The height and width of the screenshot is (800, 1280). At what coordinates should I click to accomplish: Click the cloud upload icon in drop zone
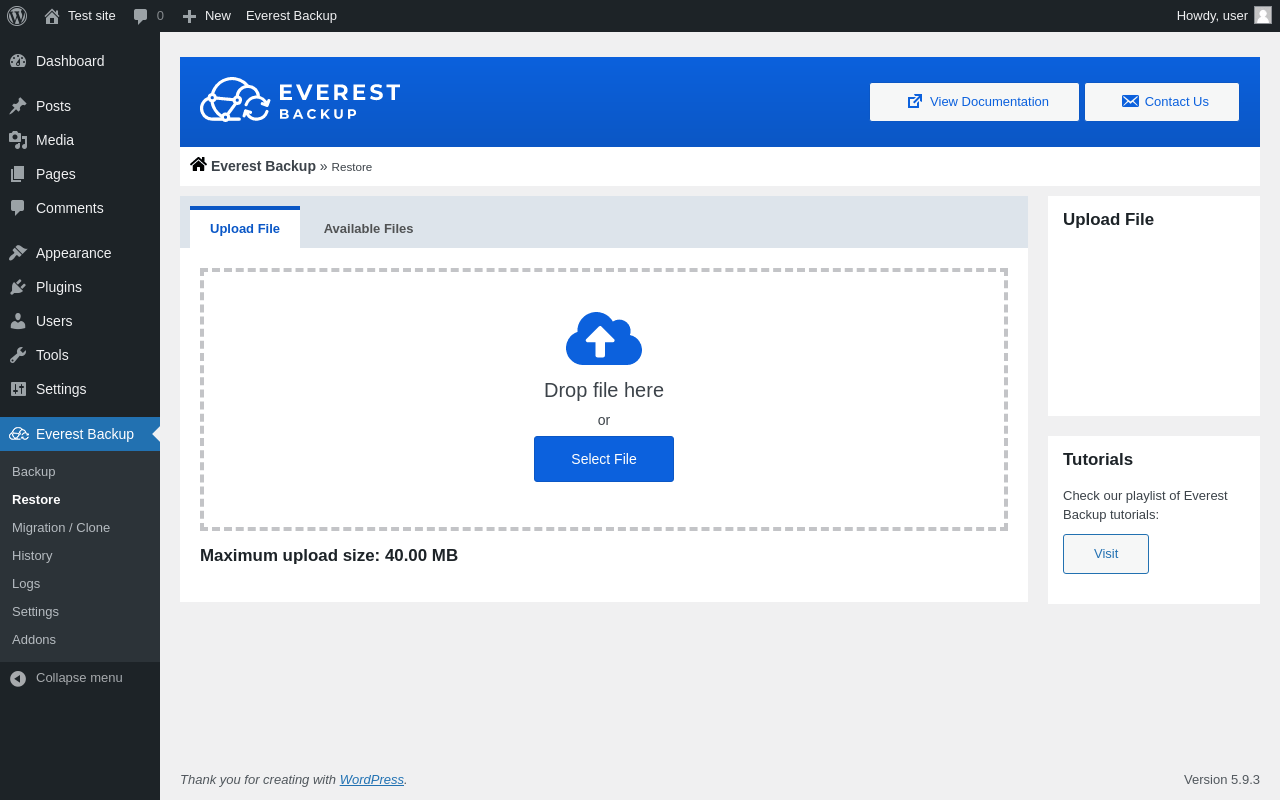(604, 339)
